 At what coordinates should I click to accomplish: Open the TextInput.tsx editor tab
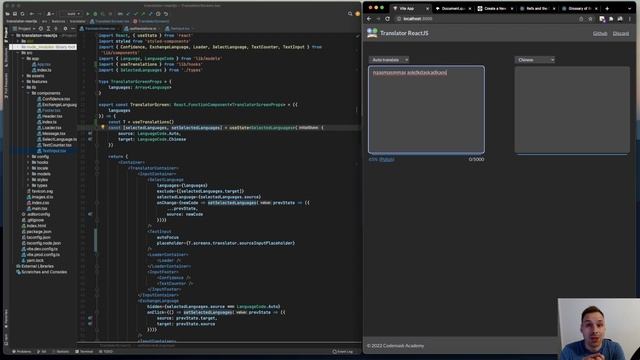[179, 29]
